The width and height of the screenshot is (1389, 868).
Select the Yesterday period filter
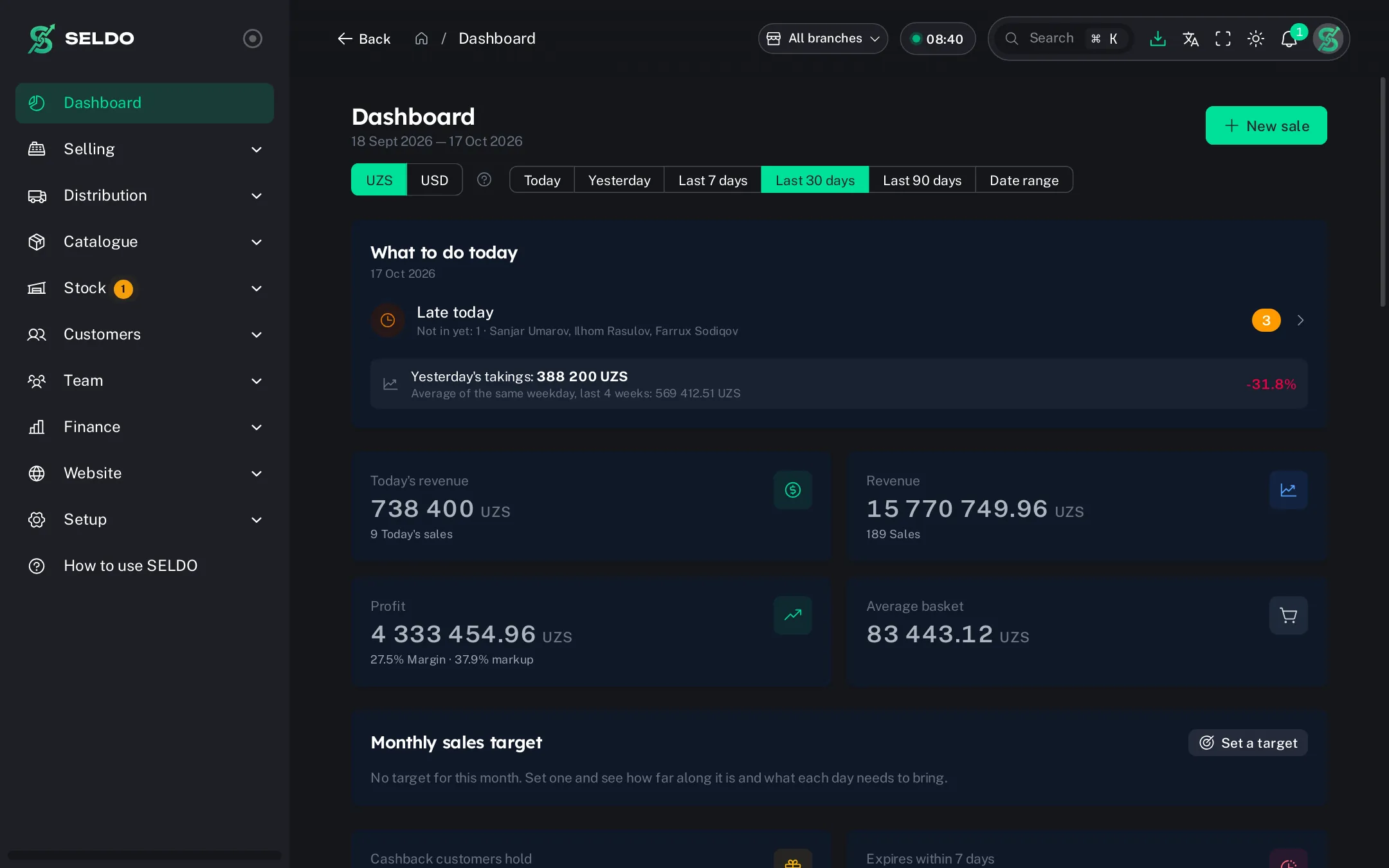point(619,179)
